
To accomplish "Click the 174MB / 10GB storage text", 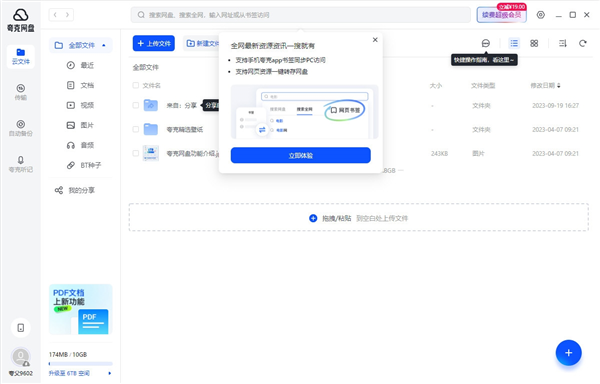I will pyautogui.click(x=68, y=355).
